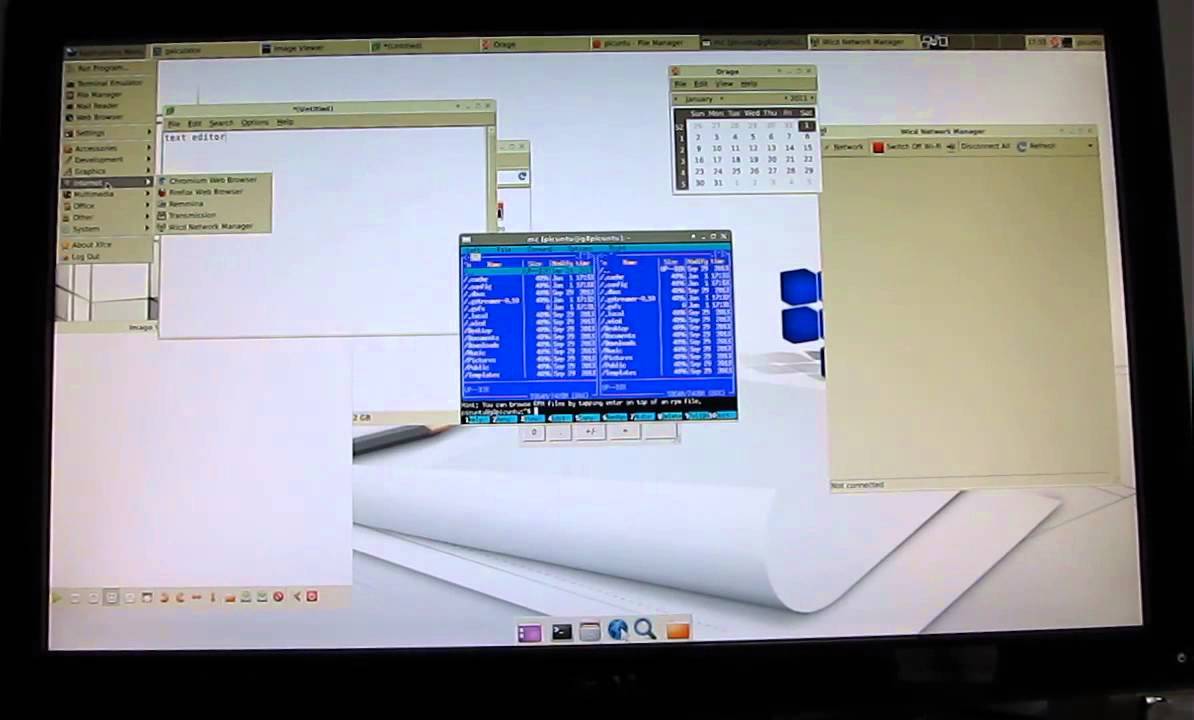Start Transmission from the Internet submenu

click(213, 215)
